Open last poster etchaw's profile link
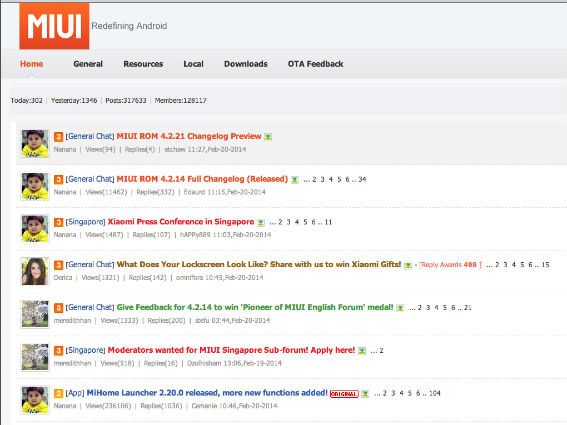 tap(175, 149)
